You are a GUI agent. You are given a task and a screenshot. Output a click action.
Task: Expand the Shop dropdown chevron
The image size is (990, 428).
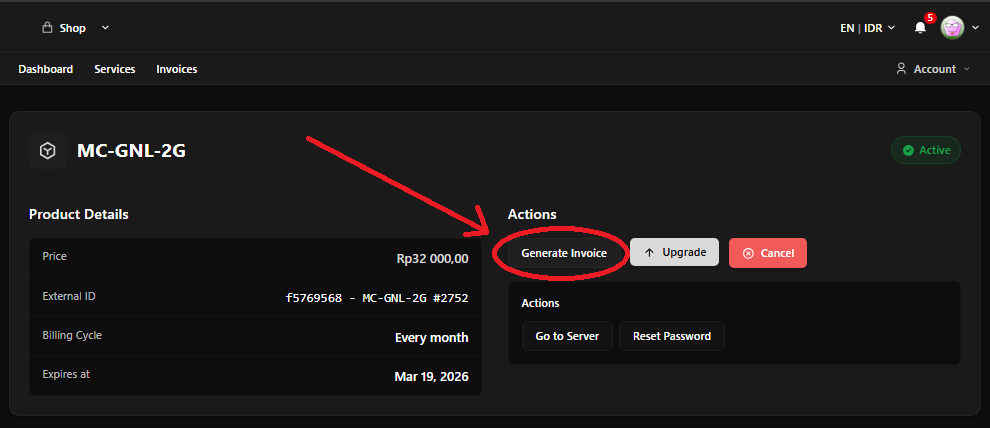pos(106,28)
